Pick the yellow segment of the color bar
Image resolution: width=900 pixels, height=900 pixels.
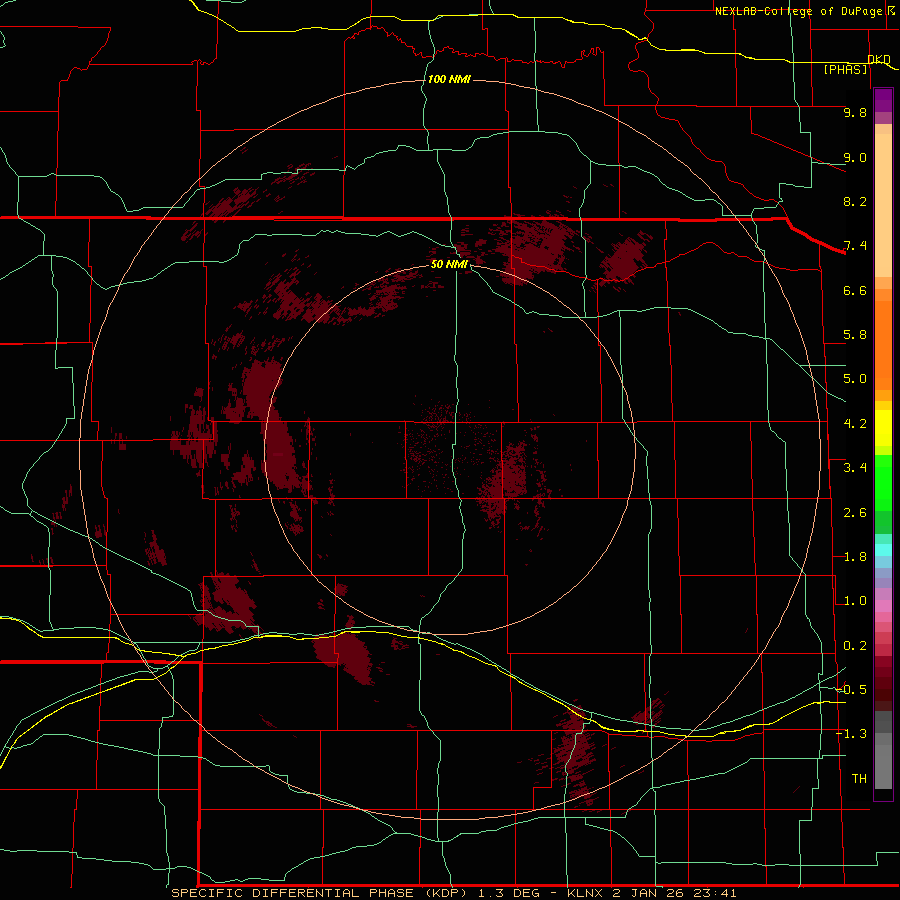pyautogui.click(x=883, y=428)
